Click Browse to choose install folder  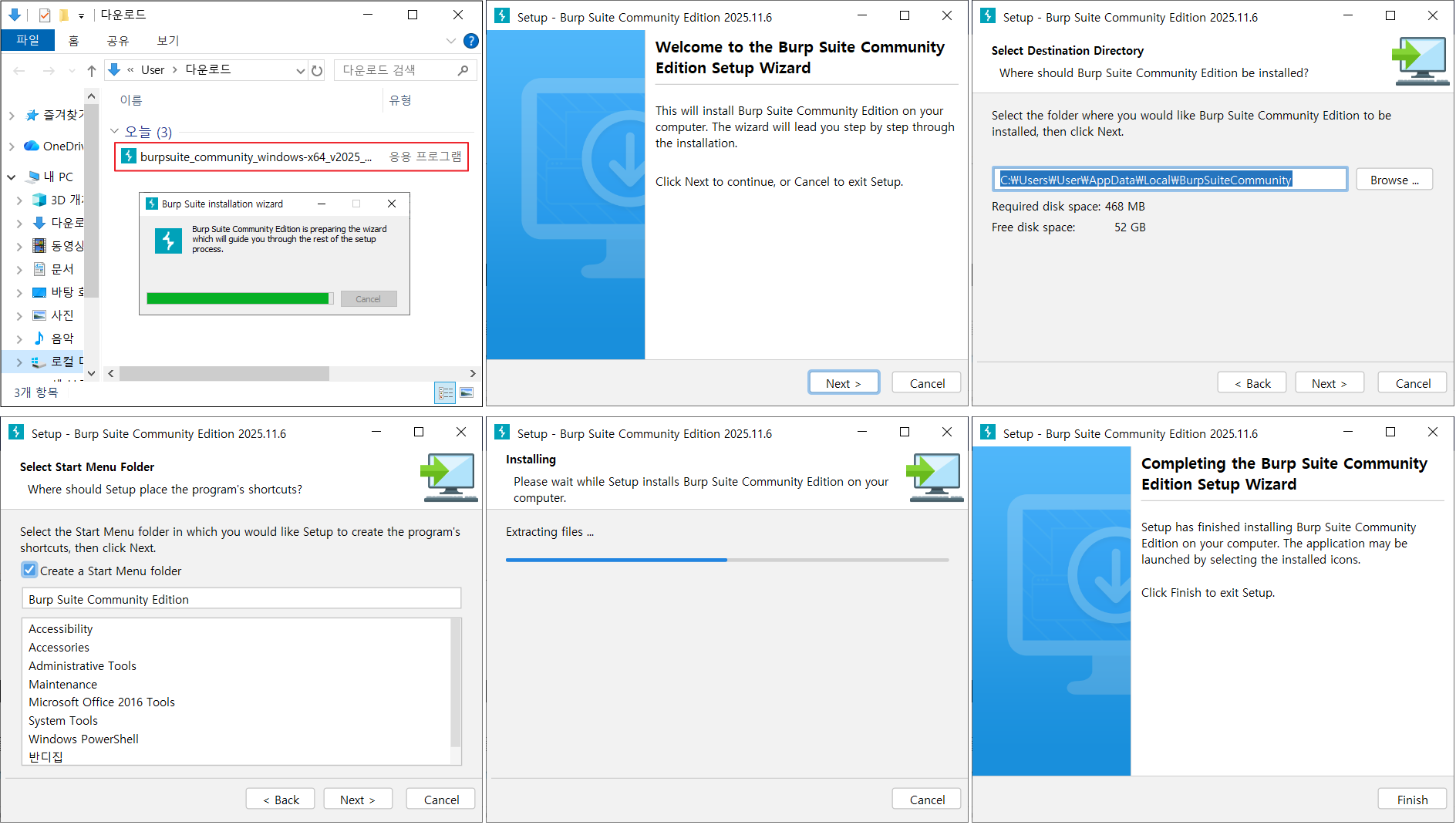(1394, 180)
